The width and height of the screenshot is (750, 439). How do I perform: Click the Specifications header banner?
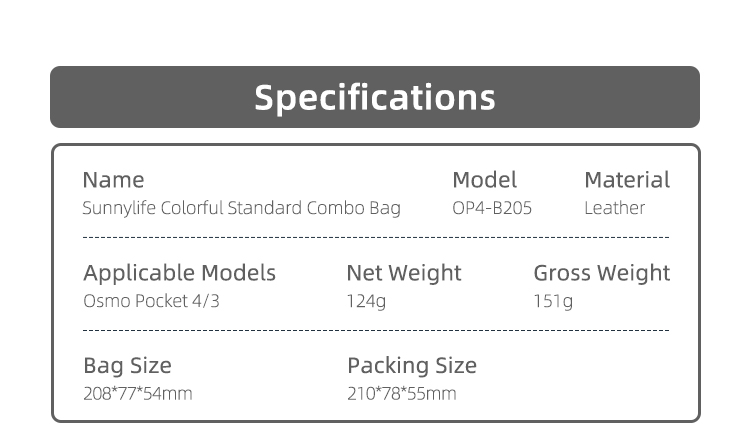[375, 97]
